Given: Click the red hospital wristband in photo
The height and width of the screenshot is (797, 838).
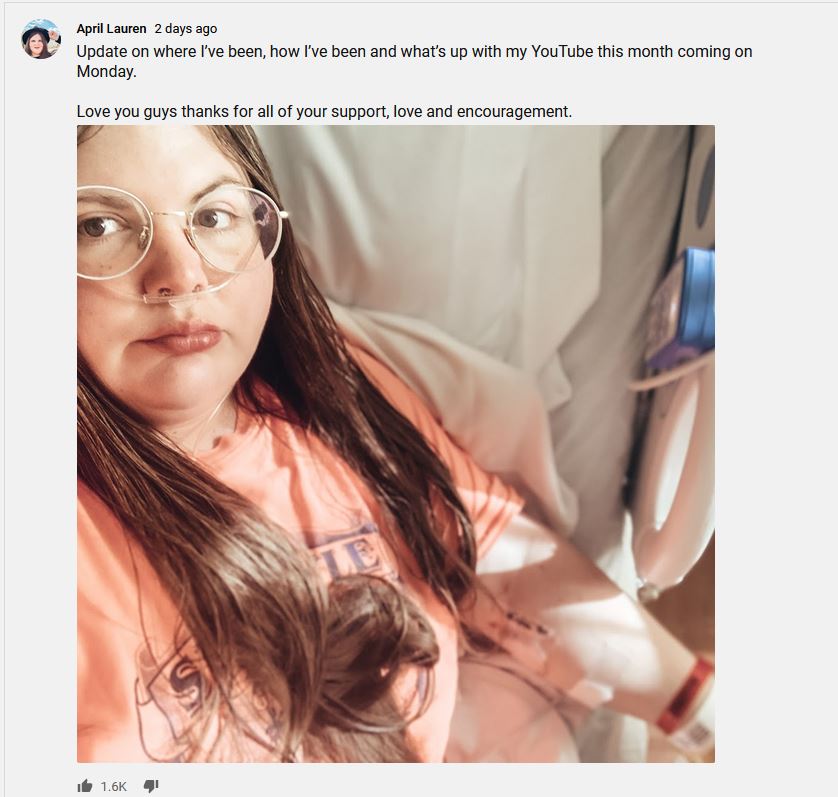Looking at the screenshot, I should coord(686,696).
